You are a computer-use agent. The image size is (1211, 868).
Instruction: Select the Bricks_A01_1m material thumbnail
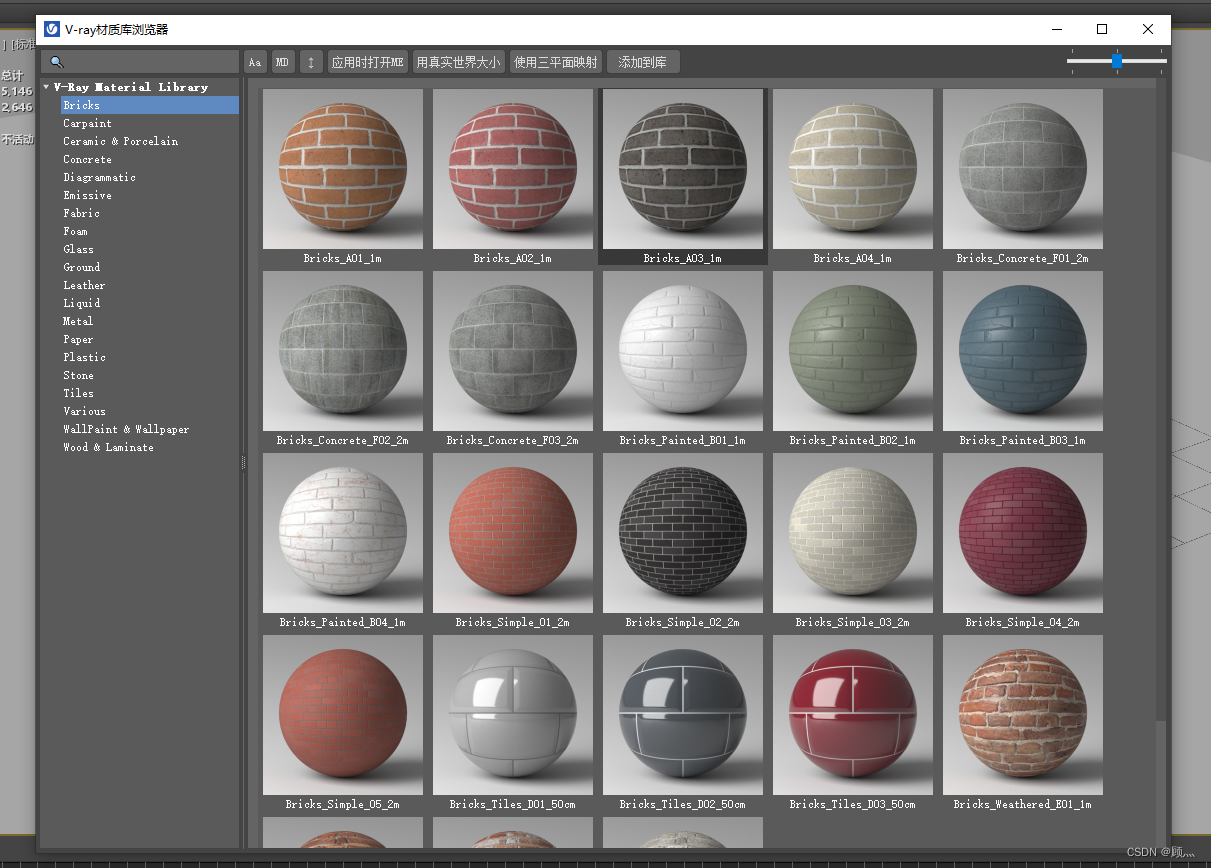click(343, 169)
